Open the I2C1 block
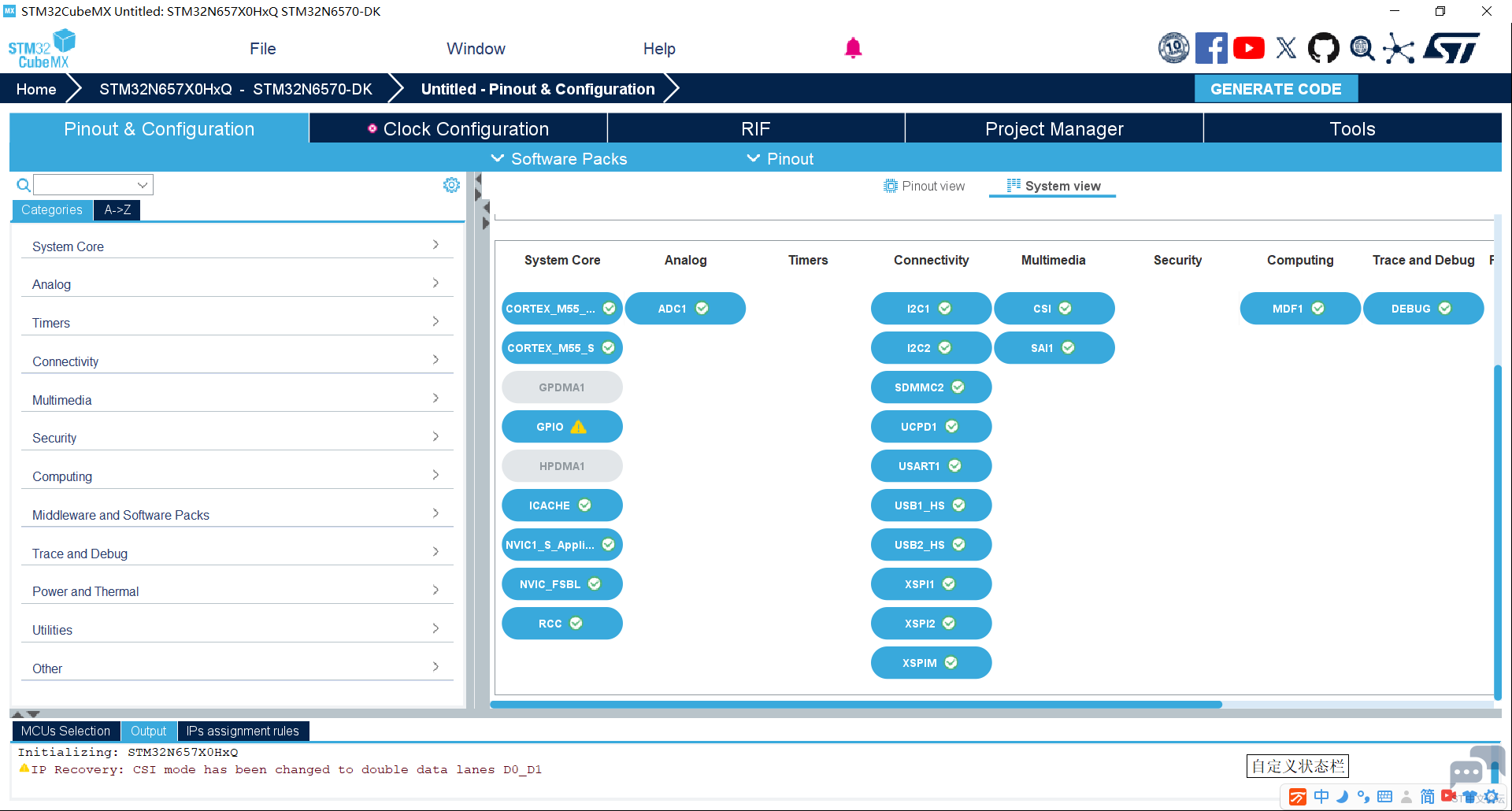The image size is (1512, 811). (x=931, y=309)
